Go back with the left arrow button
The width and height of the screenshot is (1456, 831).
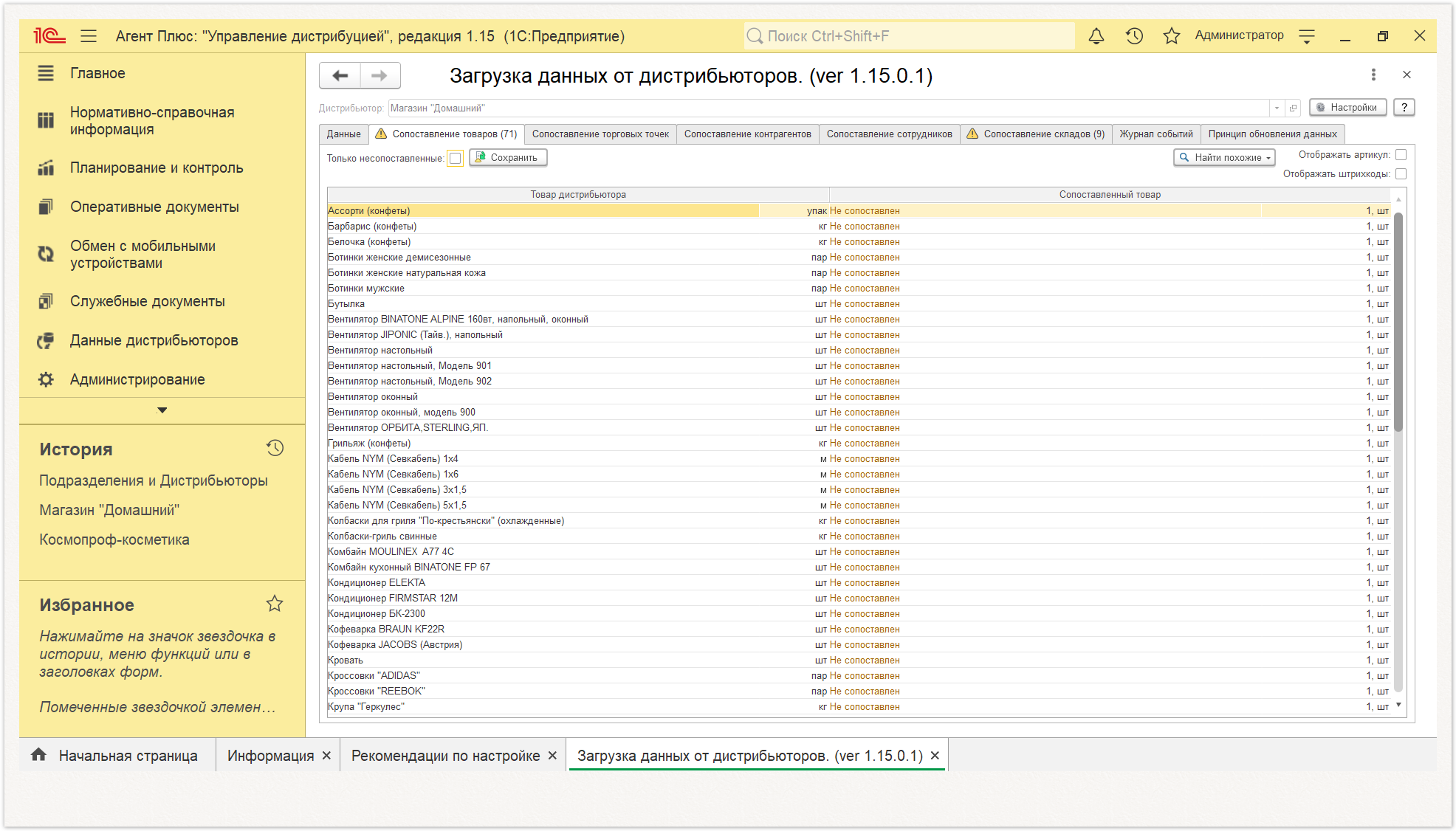point(340,75)
